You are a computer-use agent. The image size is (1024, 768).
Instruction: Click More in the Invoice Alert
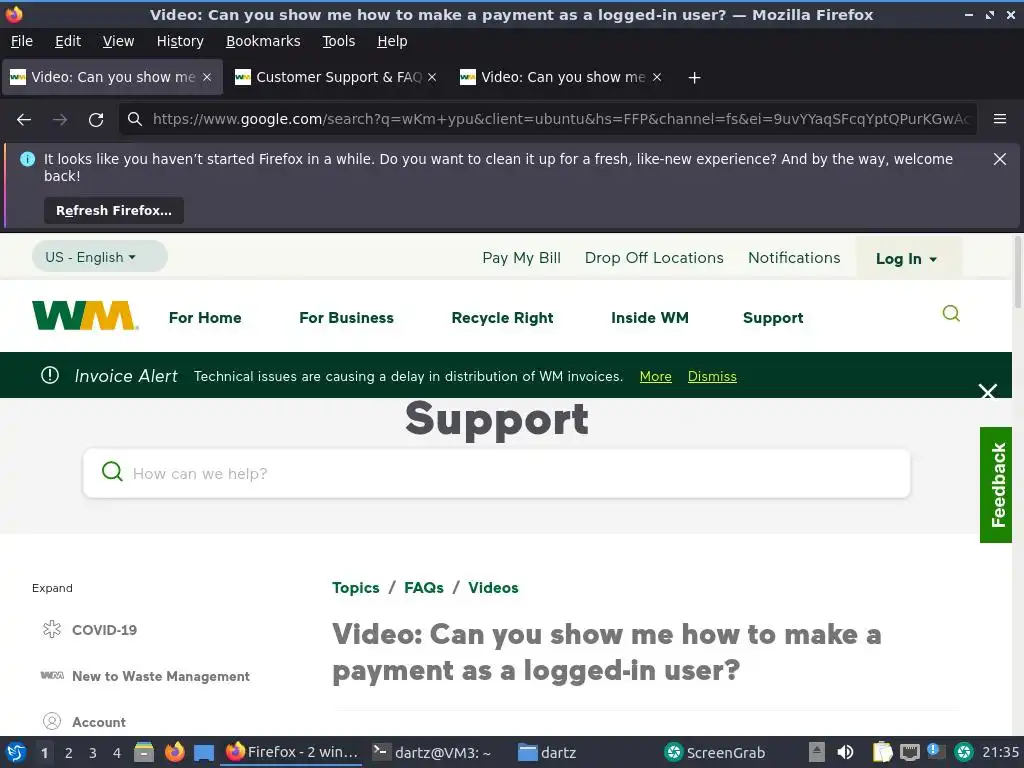[x=655, y=376]
